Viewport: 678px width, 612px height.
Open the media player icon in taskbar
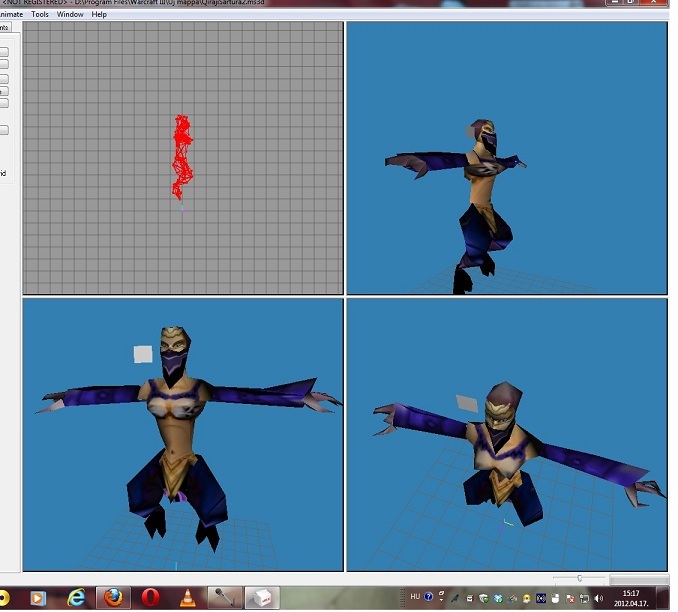38,598
